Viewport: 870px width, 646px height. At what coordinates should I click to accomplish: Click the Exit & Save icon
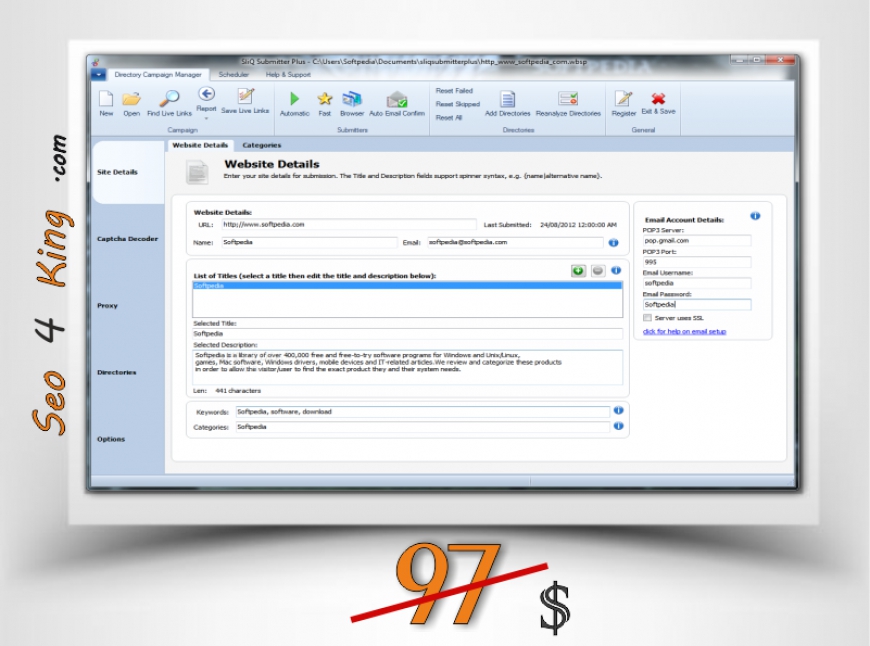coord(658,98)
